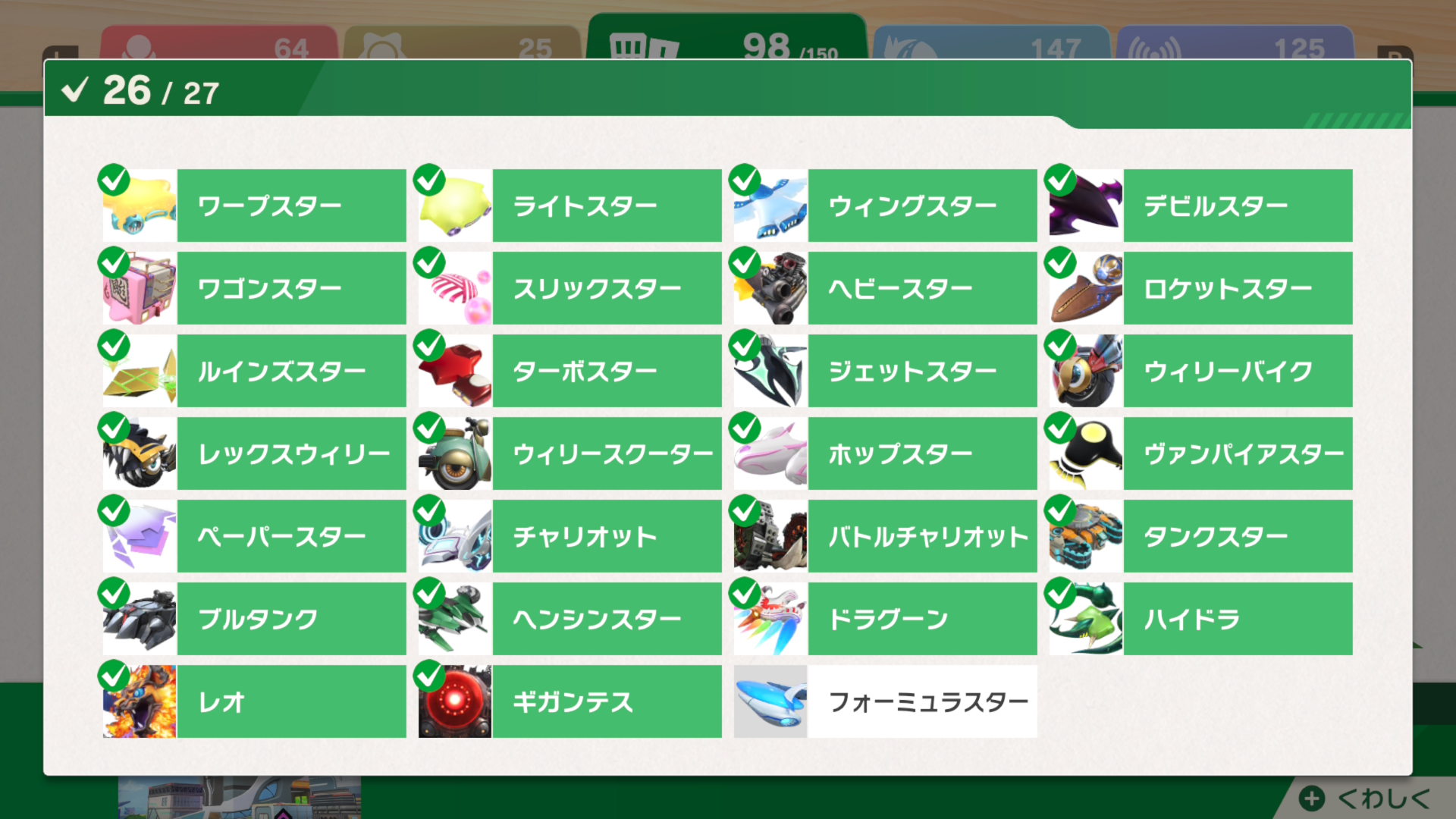Expand details with the くわしく plus button
1456x819 pixels.
[x=1312, y=799]
